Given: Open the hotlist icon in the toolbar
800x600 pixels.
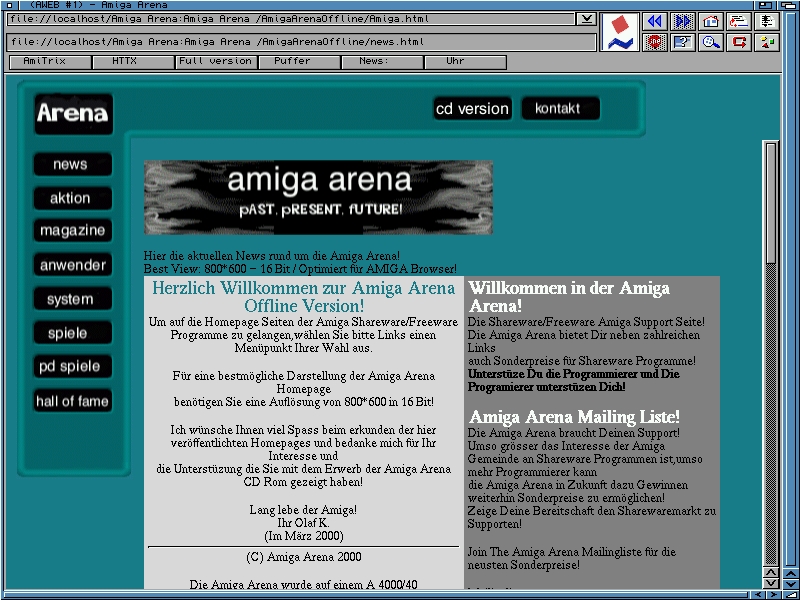Looking at the screenshot, I should click(x=739, y=21).
